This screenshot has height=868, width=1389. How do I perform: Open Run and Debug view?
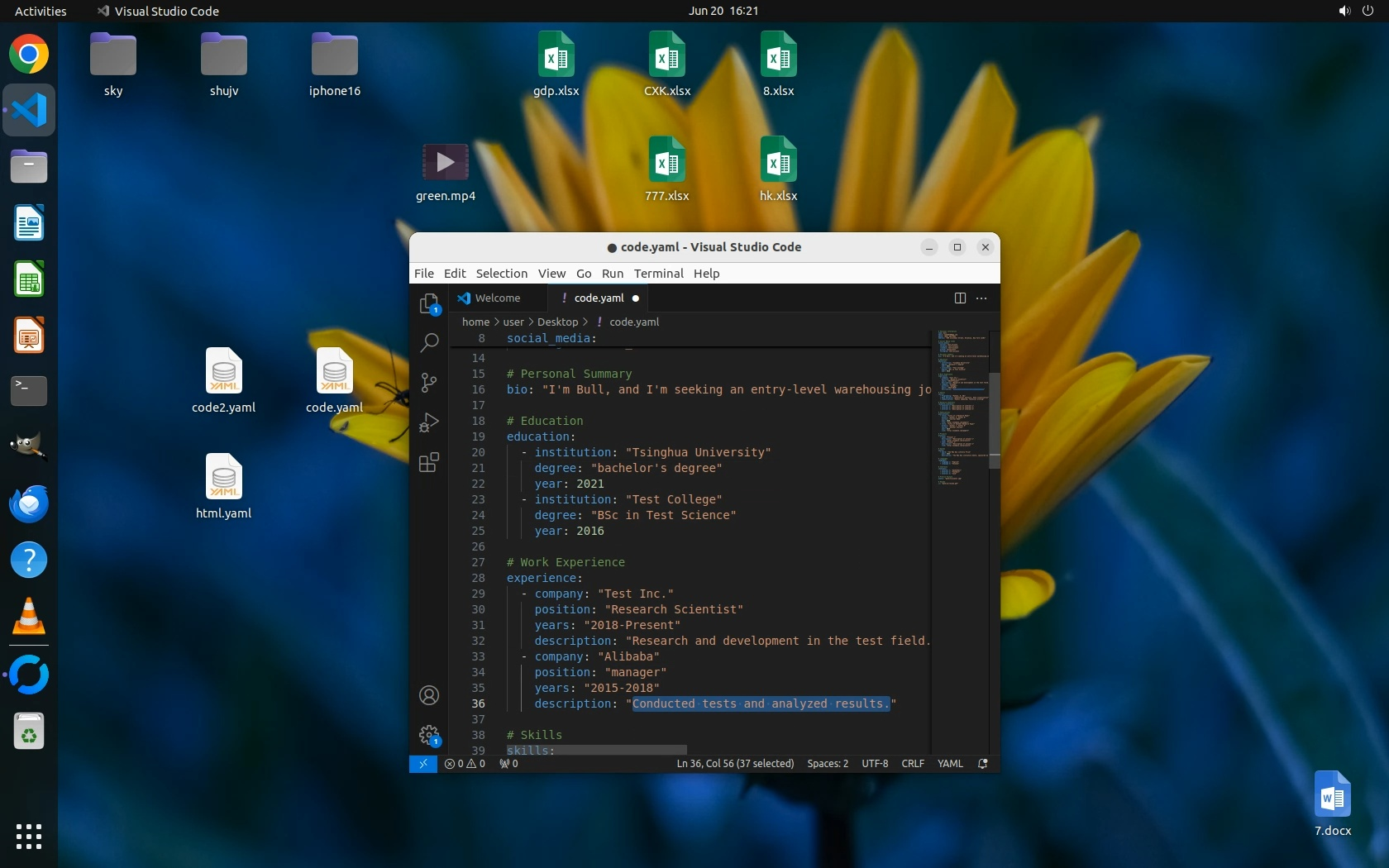point(428,422)
